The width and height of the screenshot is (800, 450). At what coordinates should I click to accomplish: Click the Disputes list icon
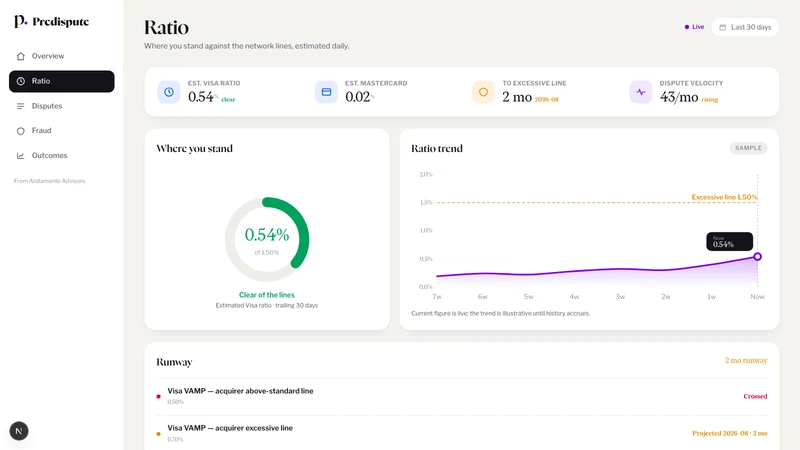point(20,106)
